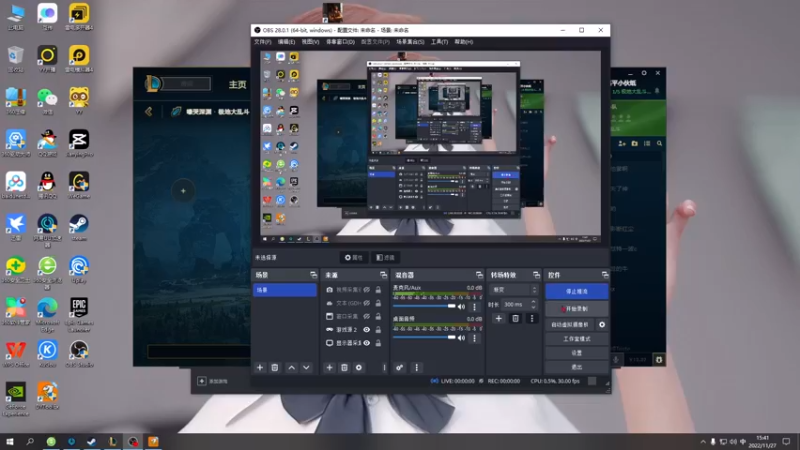
Task: Open the File (F) menu in OBS
Action: click(x=262, y=42)
